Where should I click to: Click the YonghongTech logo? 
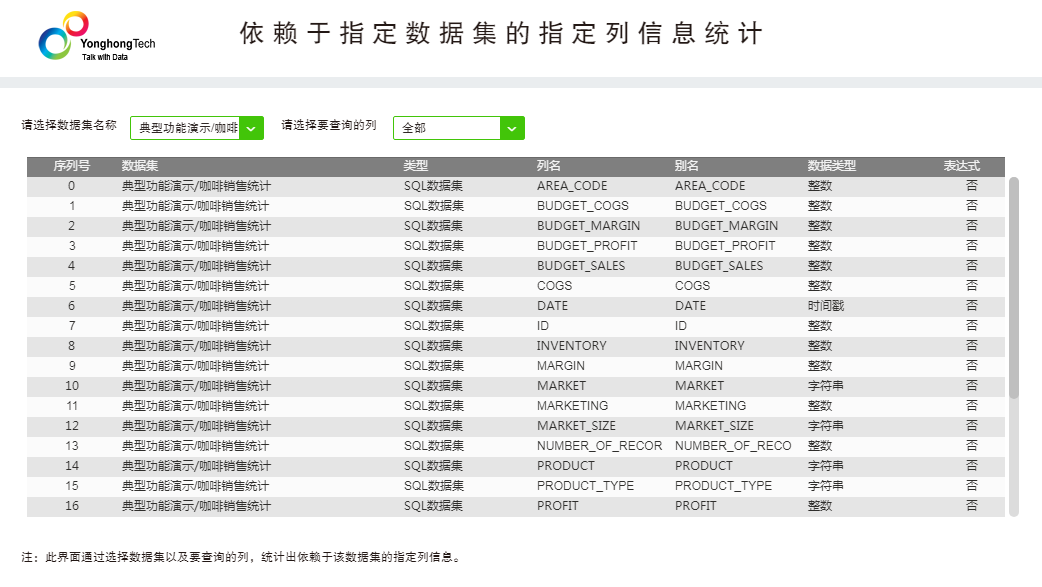click(x=96, y=37)
